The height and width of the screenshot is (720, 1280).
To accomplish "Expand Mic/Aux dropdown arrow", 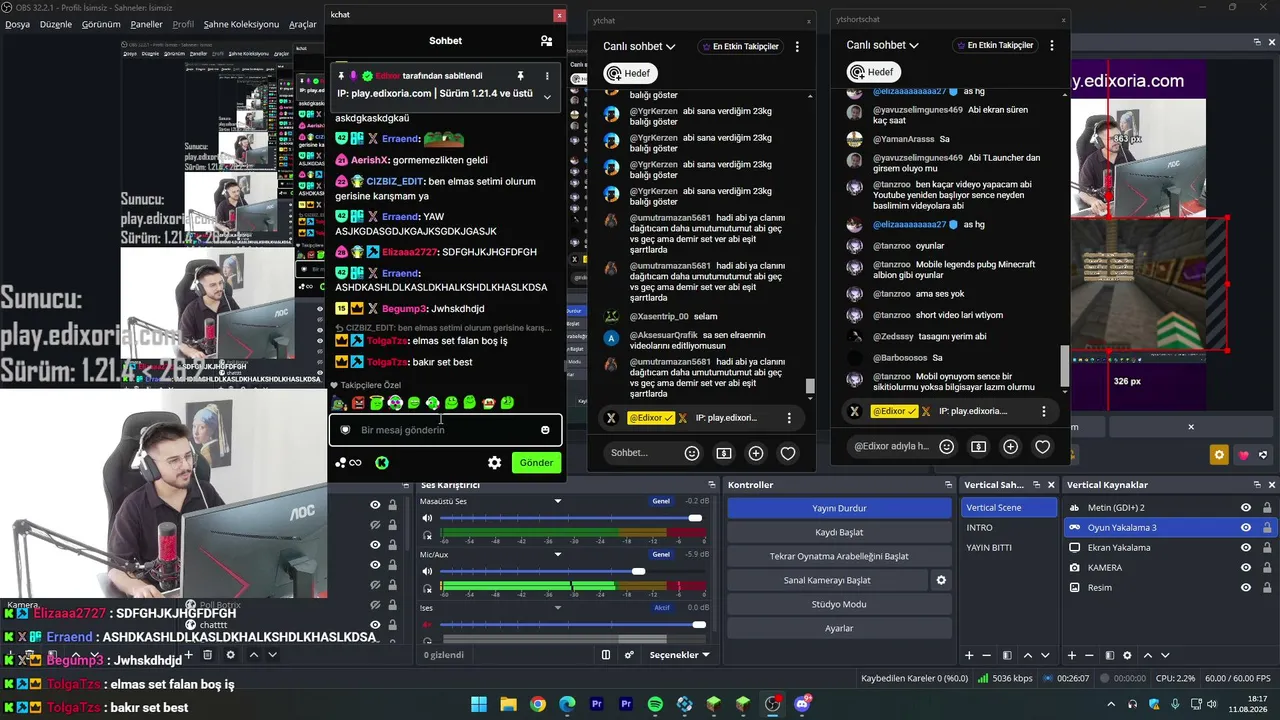I will pos(558,554).
